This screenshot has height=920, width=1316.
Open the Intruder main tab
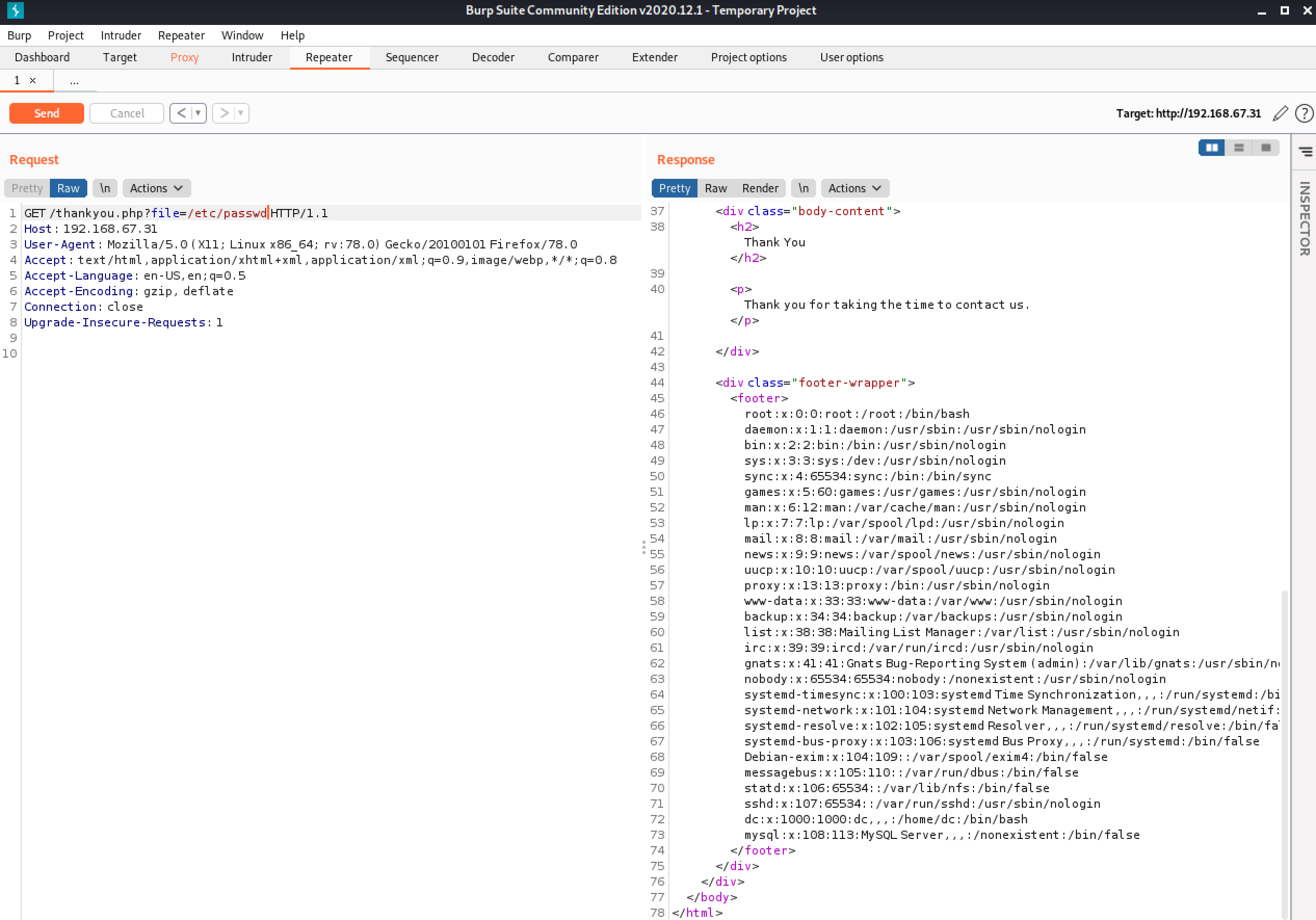252,57
